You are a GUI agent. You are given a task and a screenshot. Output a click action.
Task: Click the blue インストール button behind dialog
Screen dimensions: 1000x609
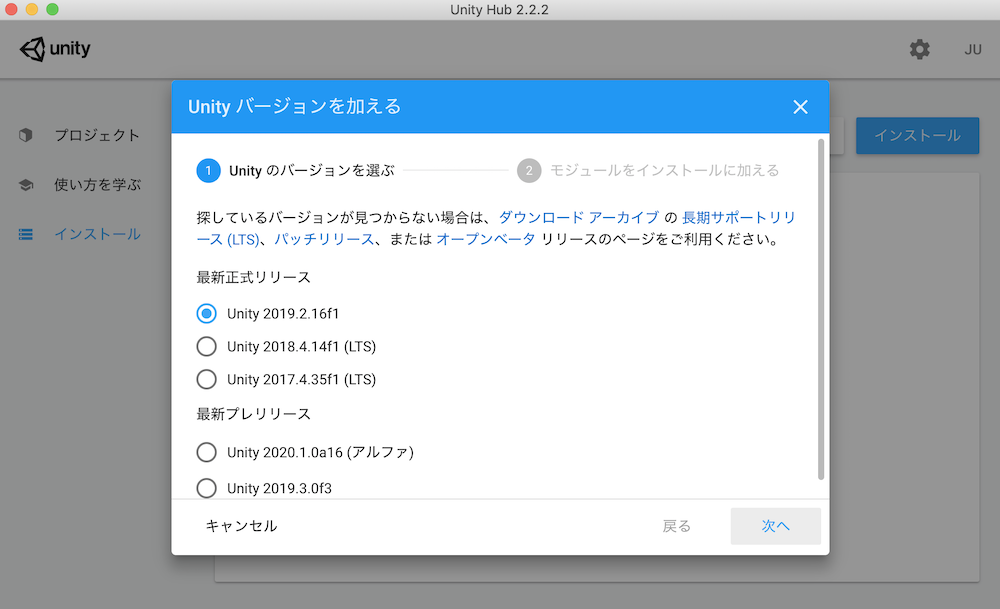[917, 135]
